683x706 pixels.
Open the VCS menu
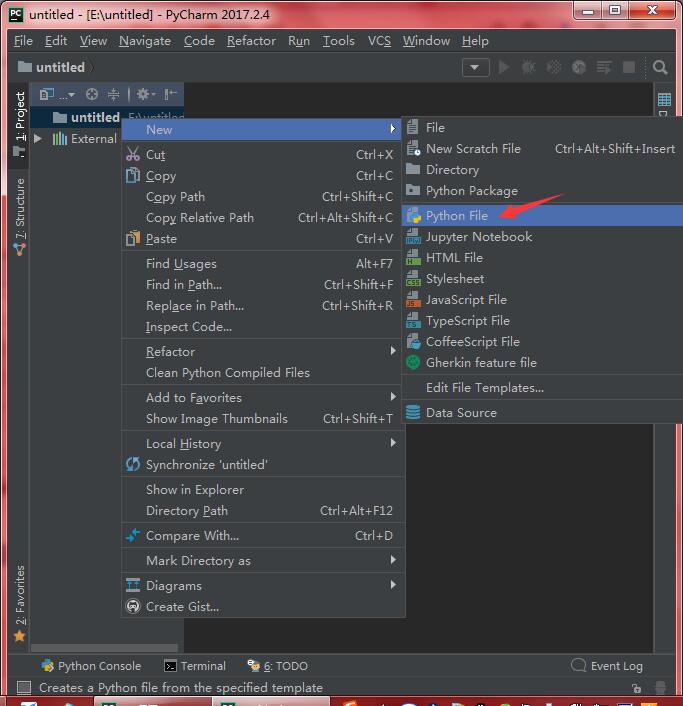tap(379, 41)
